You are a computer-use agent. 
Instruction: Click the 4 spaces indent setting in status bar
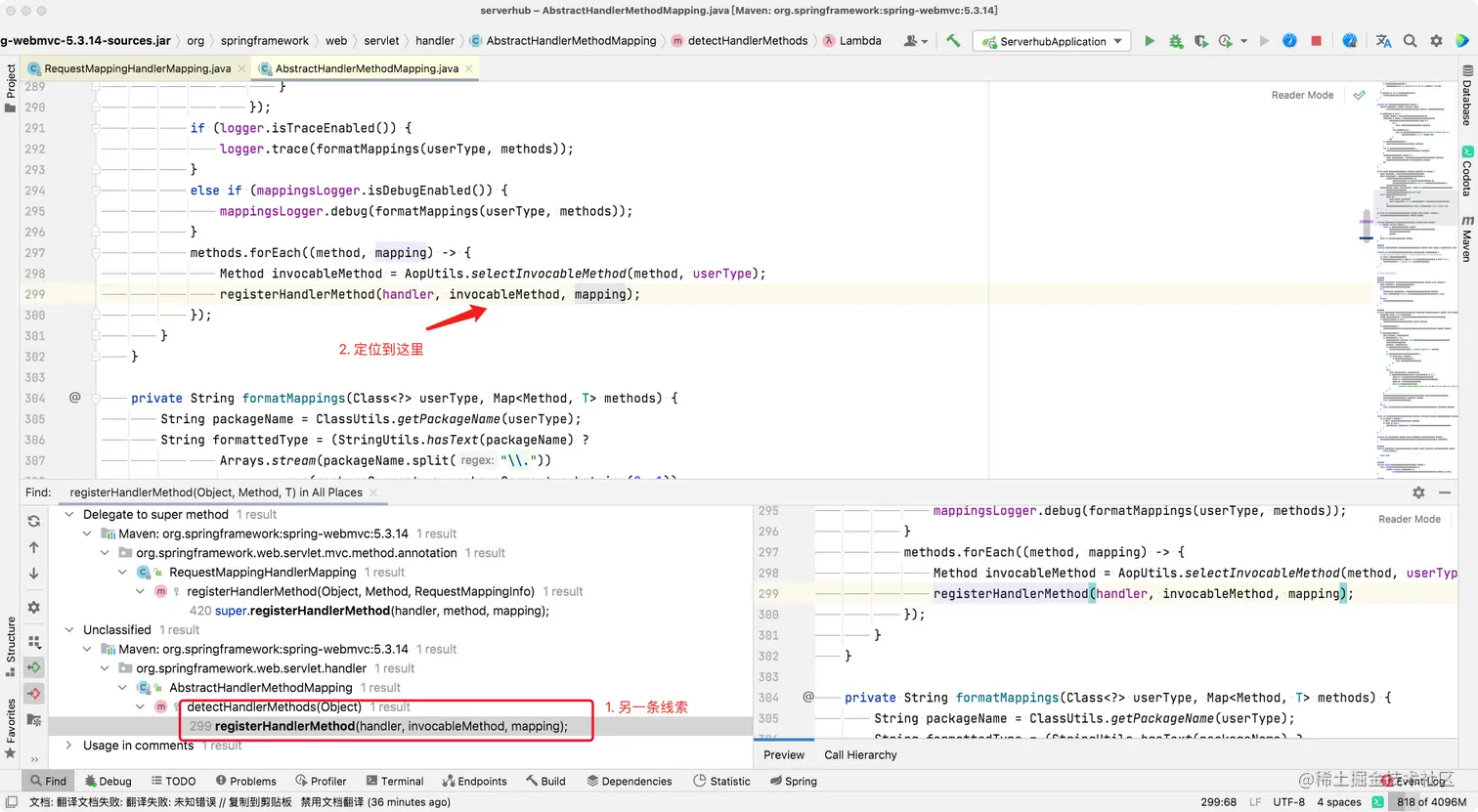click(1338, 802)
